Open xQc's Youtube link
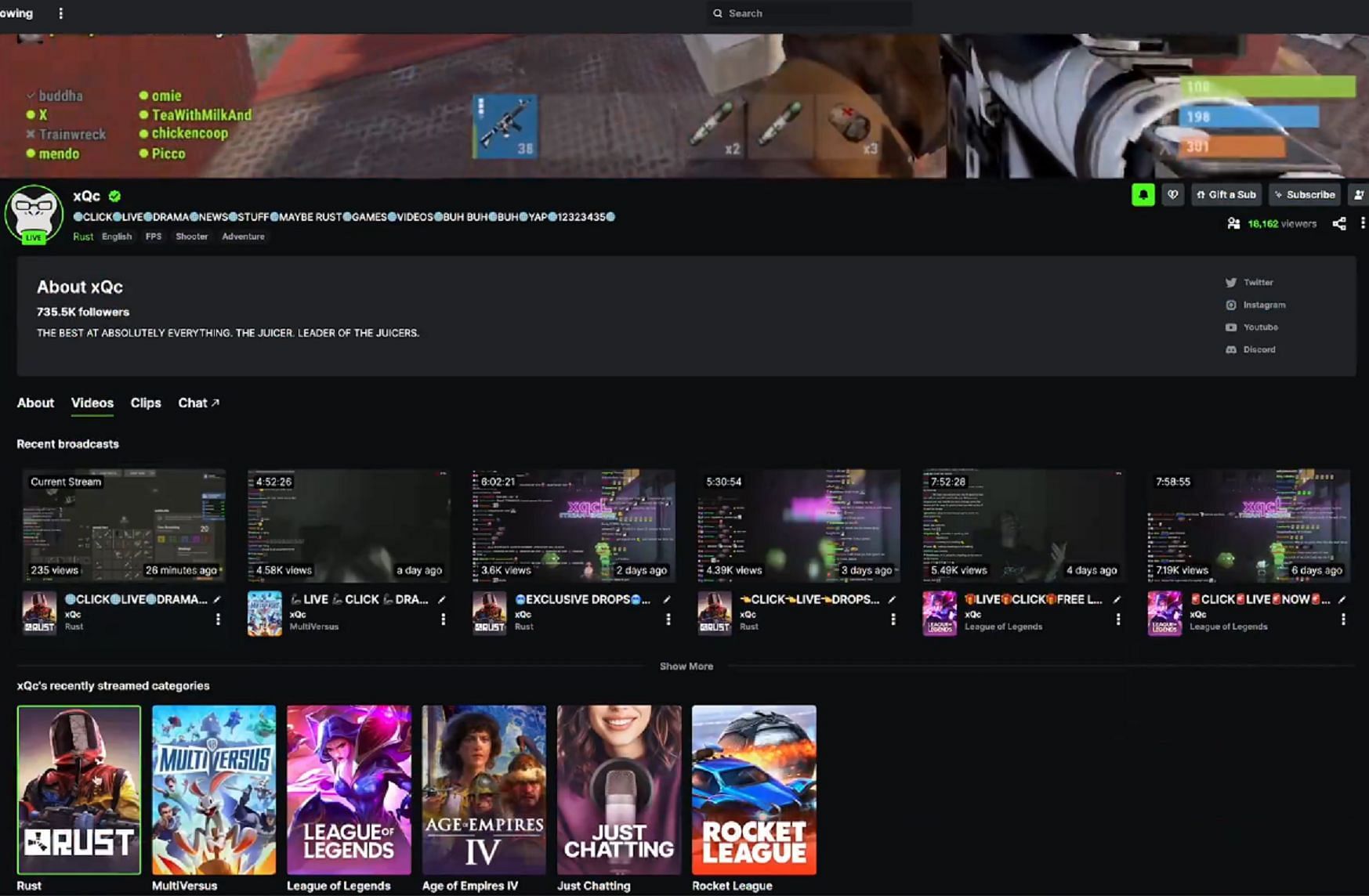This screenshot has height=896, width=1369. coord(1259,327)
